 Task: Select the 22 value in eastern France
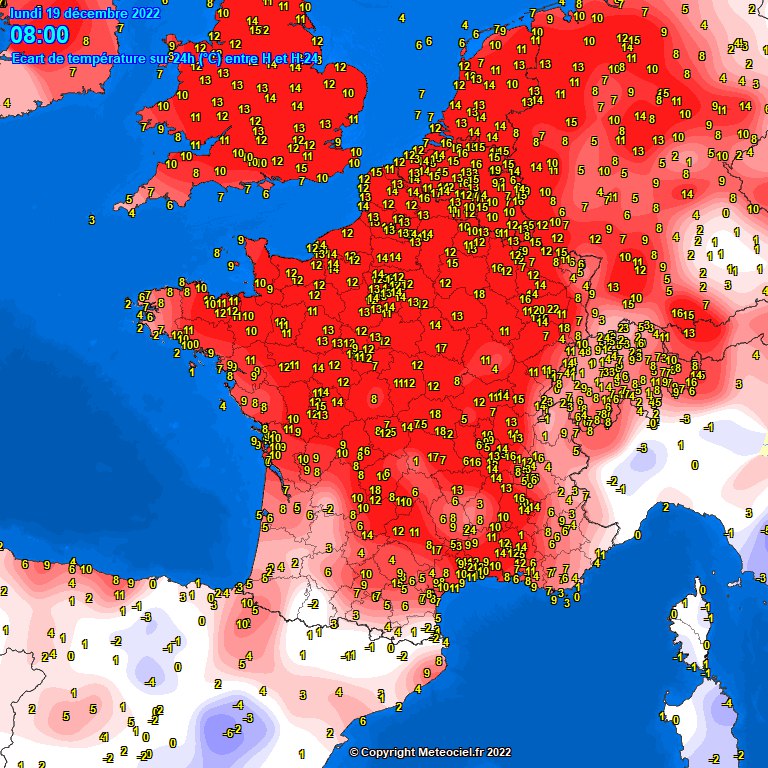coord(553,310)
